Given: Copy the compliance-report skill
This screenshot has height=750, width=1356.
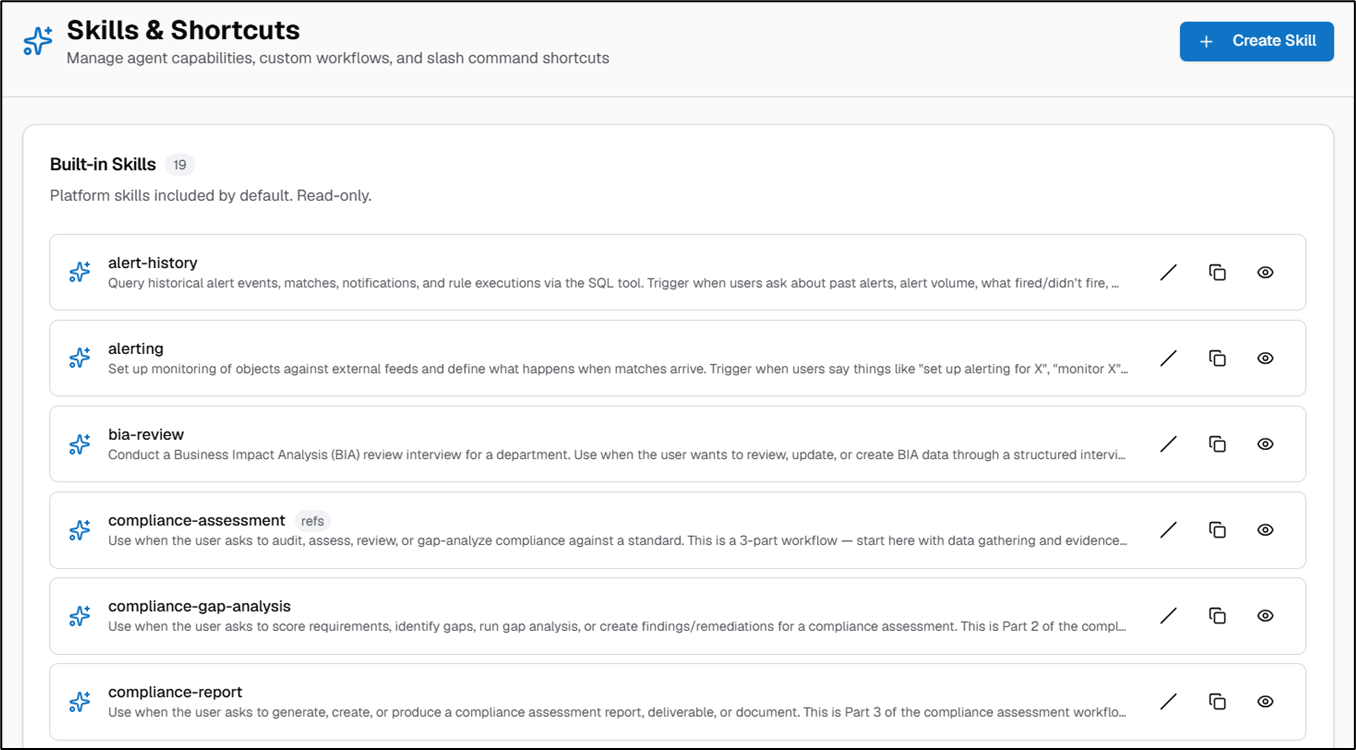Looking at the screenshot, I should pyautogui.click(x=1217, y=702).
